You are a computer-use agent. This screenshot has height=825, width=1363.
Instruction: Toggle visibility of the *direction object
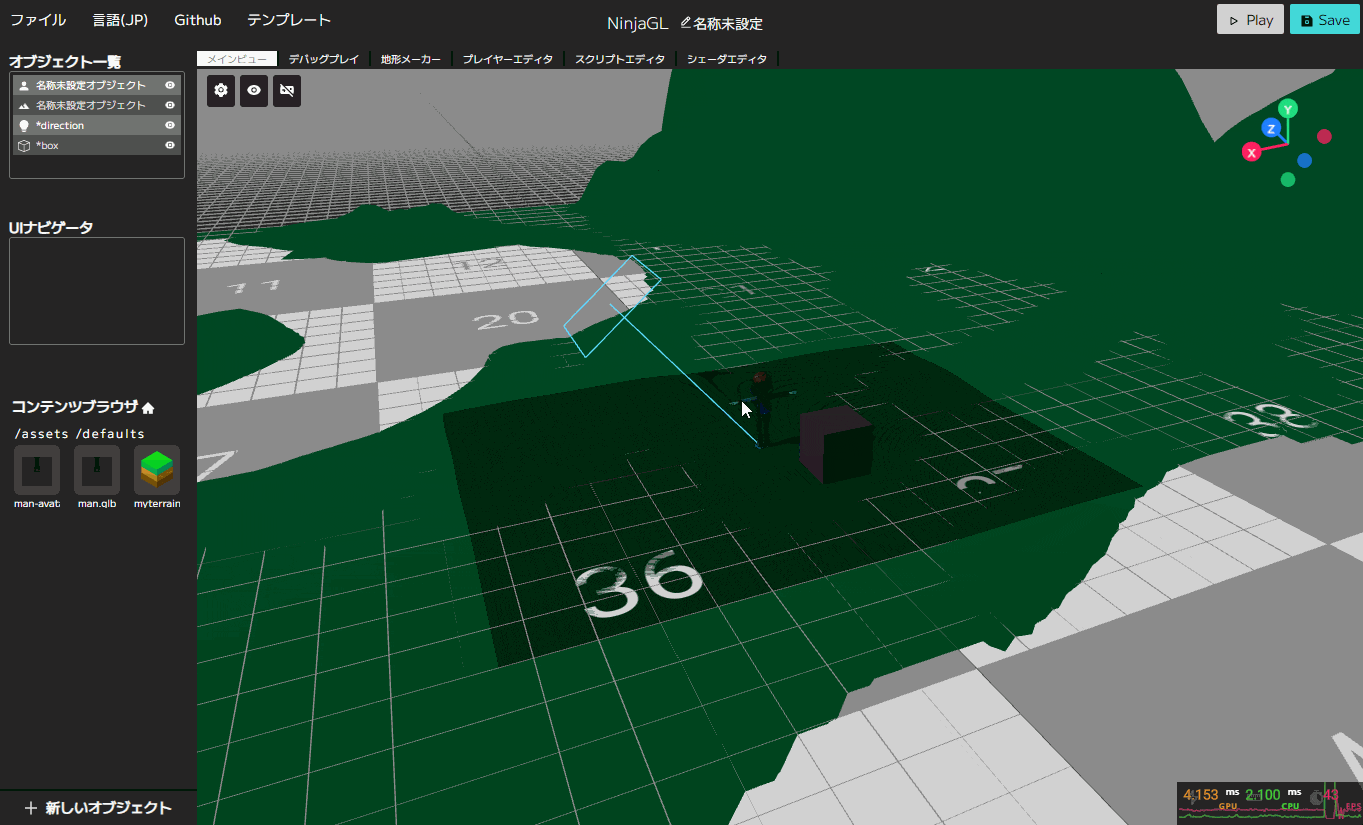click(172, 125)
